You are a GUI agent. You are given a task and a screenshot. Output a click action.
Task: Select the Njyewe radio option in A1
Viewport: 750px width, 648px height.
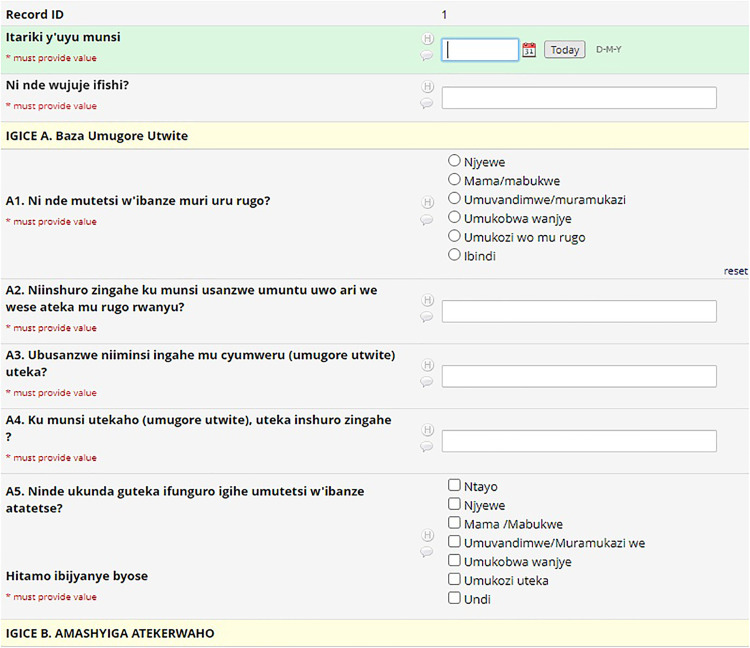point(454,160)
